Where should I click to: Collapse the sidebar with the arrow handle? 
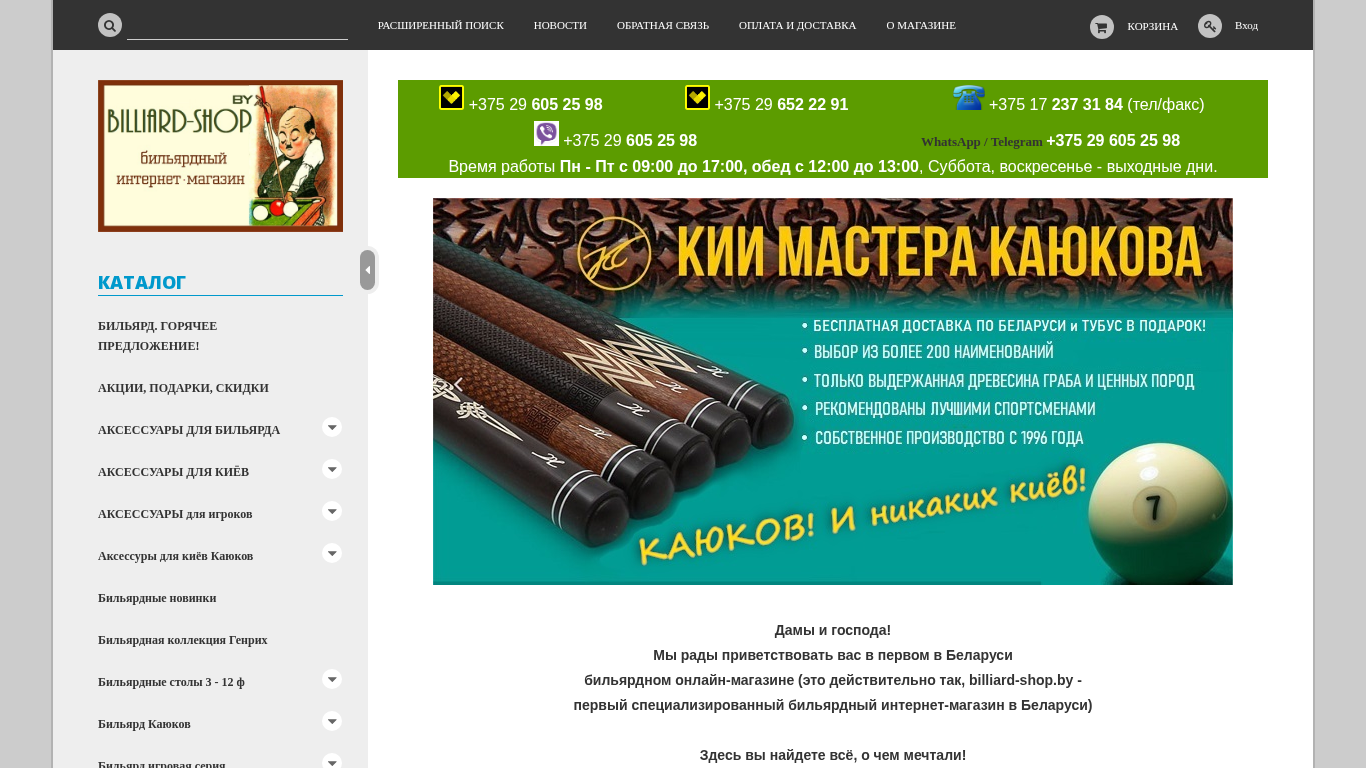(368, 270)
